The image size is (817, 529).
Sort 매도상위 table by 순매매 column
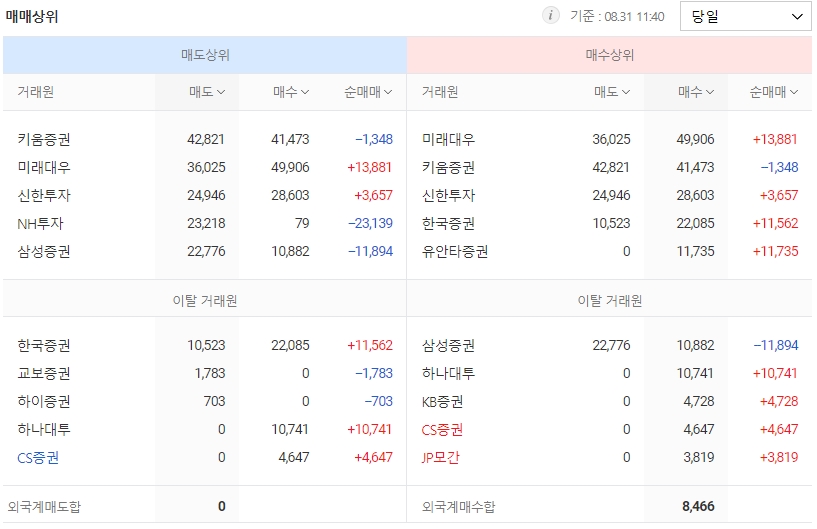(368, 92)
